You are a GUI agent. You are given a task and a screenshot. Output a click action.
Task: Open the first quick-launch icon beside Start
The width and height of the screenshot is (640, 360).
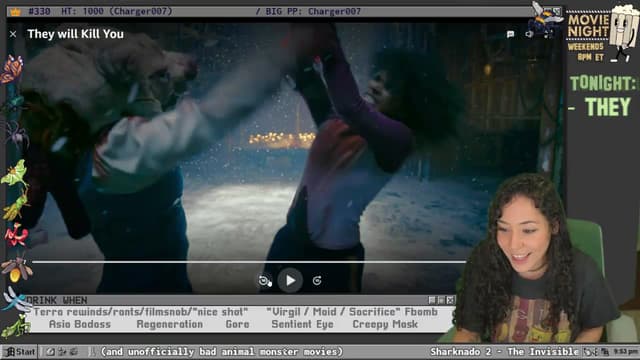click(50, 351)
